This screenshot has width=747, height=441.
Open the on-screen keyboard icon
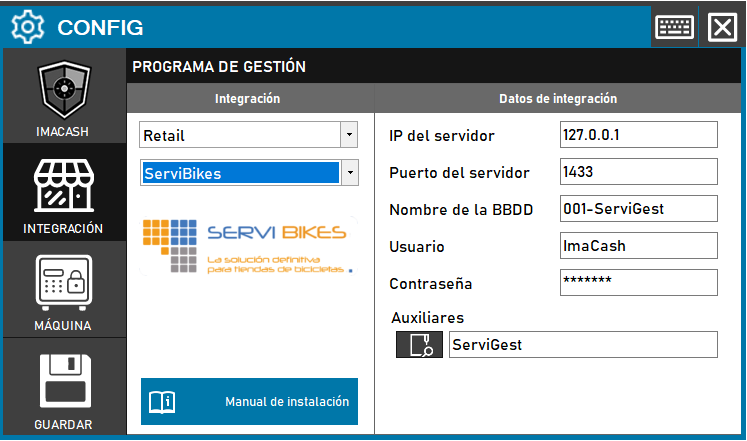[x=674, y=27]
